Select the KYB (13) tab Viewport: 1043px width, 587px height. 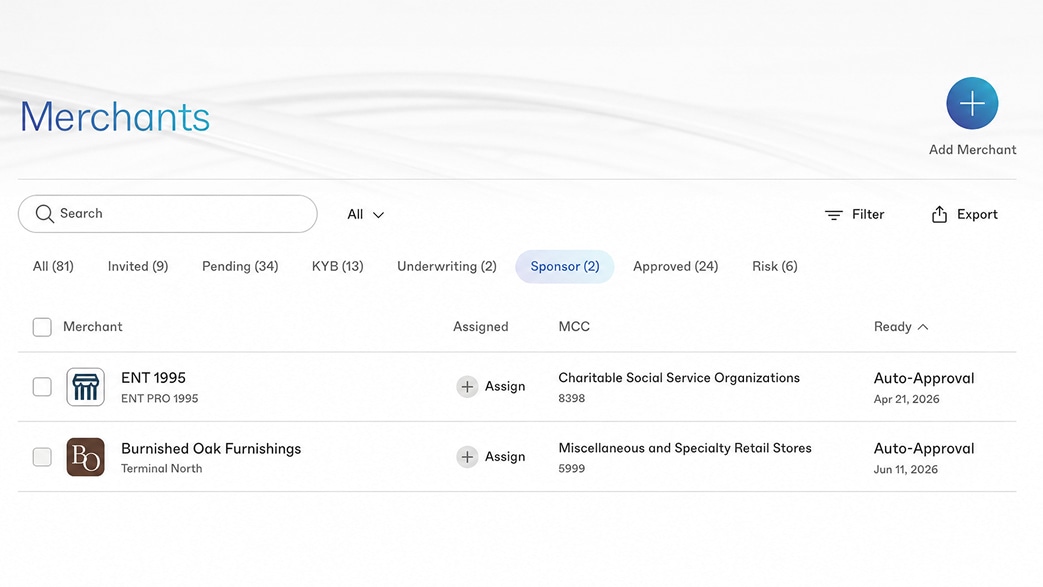[337, 266]
